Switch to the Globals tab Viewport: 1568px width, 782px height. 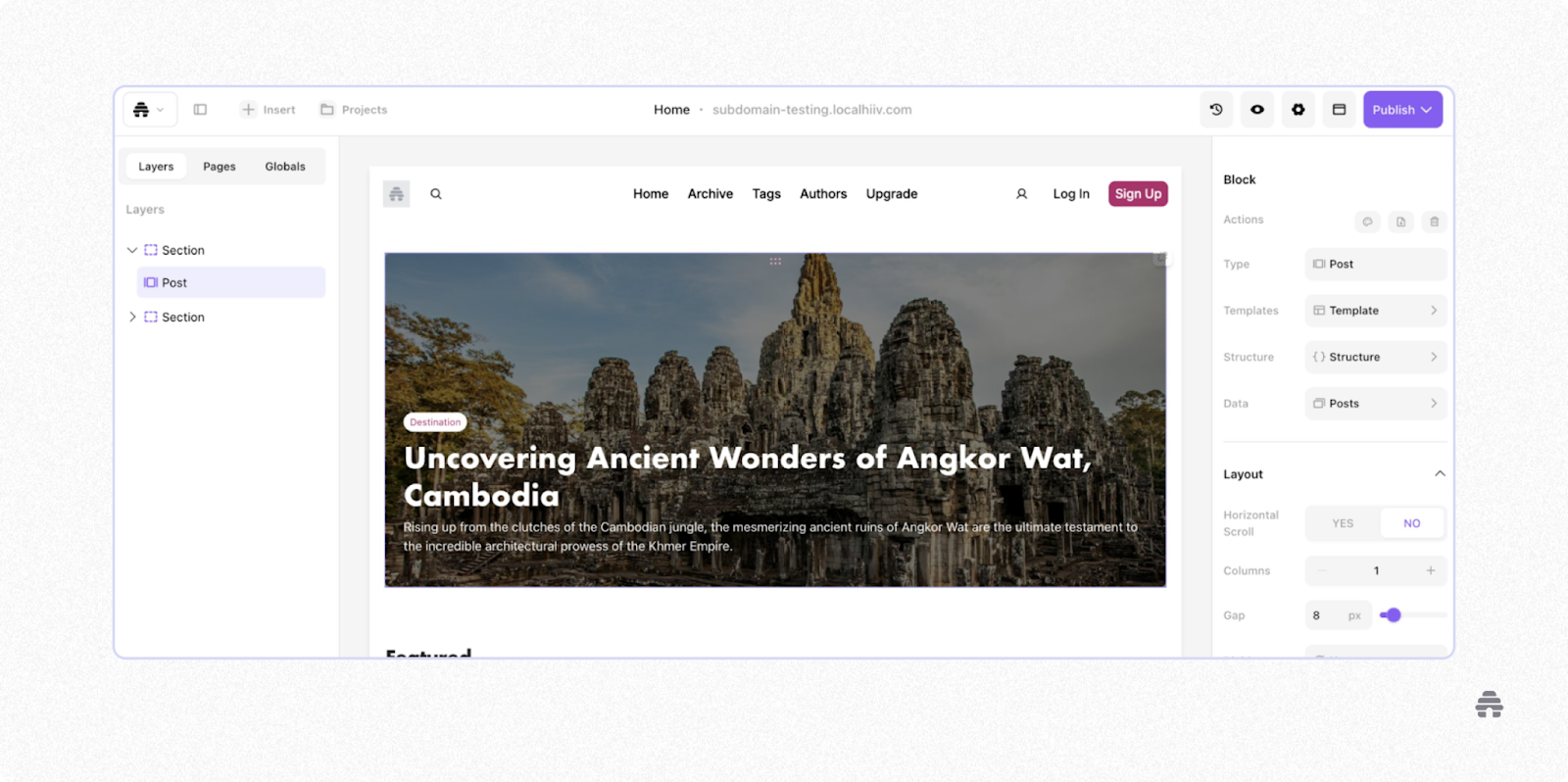click(x=285, y=167)
